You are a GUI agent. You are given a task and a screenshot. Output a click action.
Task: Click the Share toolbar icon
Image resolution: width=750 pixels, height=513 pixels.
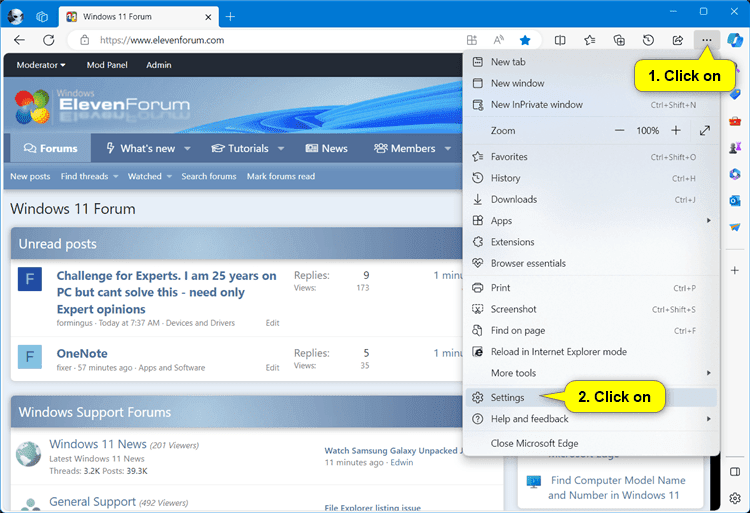pos(678,40)
